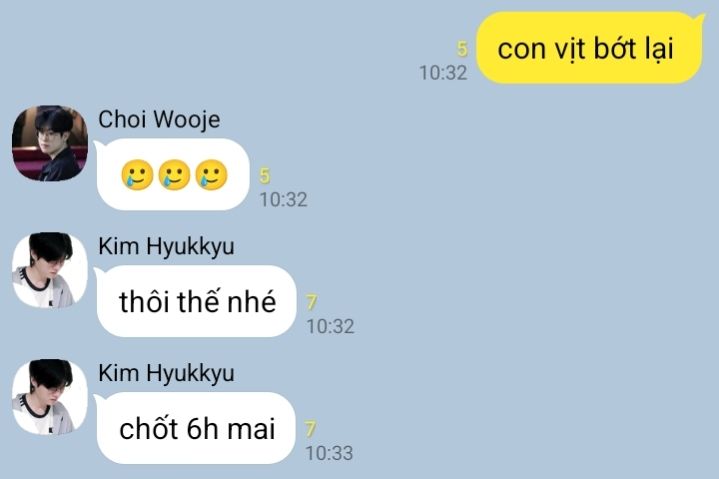Image resolution: width=719 pixels, height=479 pixels.
Task: Click the Choi Wooje sender name
Action: (159, 120)
